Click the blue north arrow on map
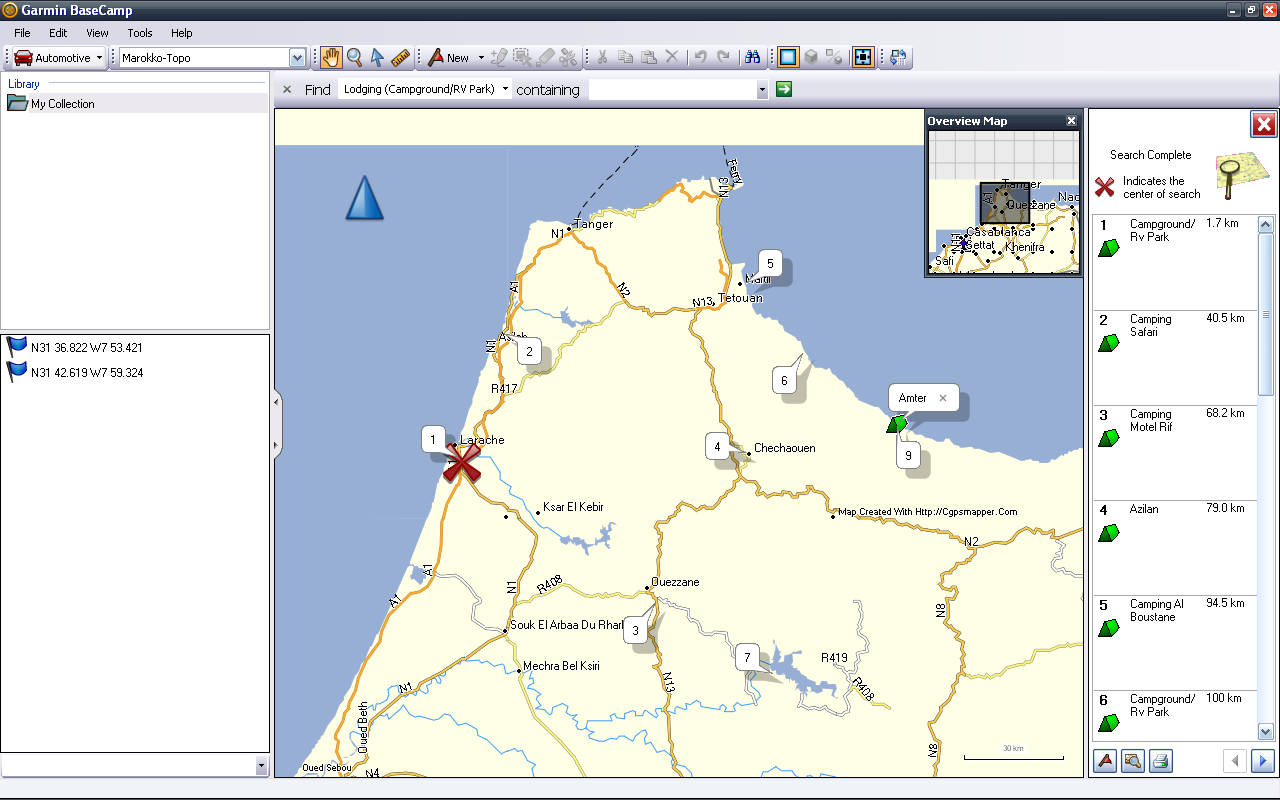Screen dimensions: 1280x800 365,198
